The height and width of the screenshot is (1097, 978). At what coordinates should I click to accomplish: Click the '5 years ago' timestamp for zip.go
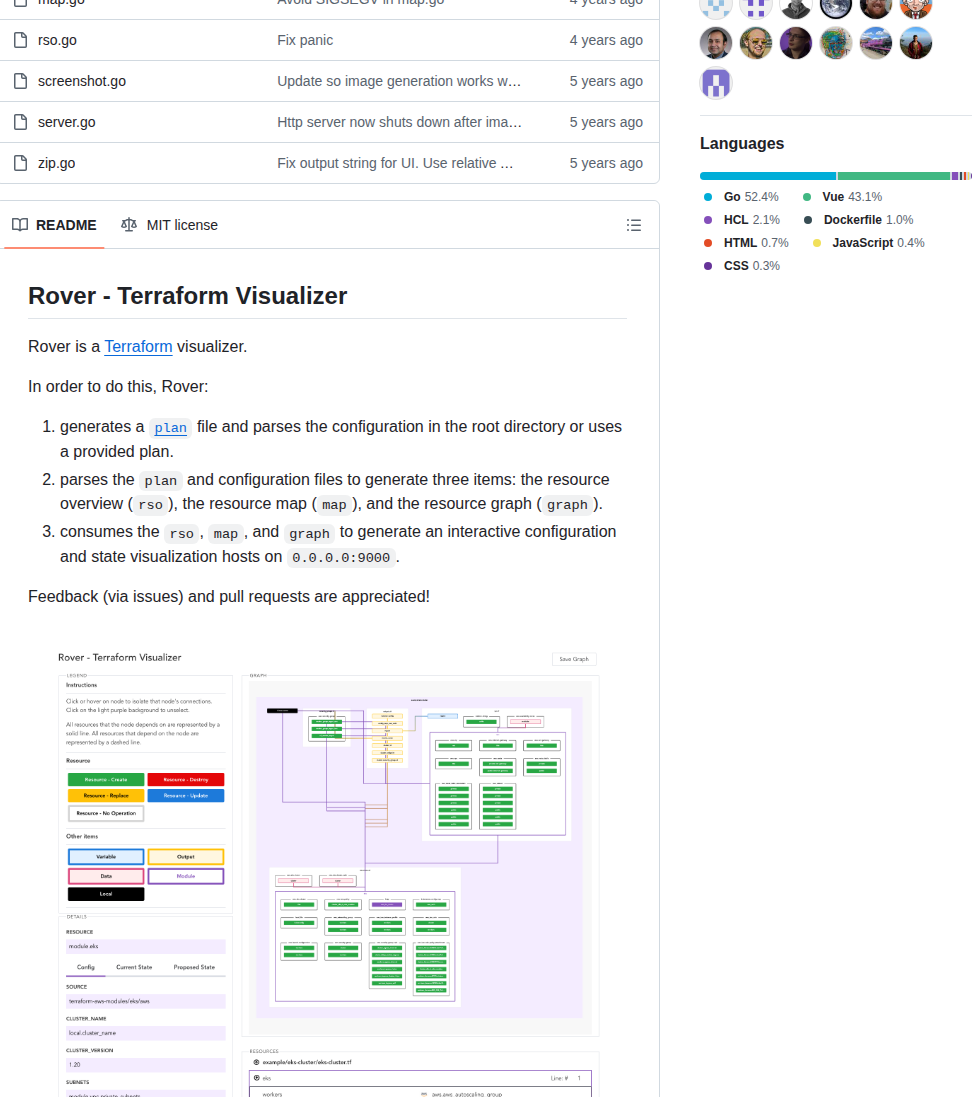click(x=606, y=163)
